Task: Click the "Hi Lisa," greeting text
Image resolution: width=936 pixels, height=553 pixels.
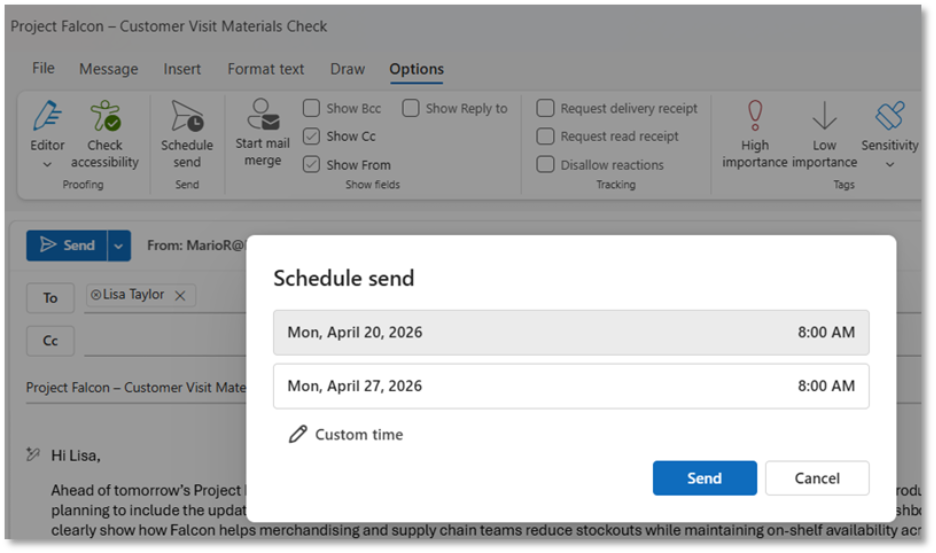Action: click(76, 456)
